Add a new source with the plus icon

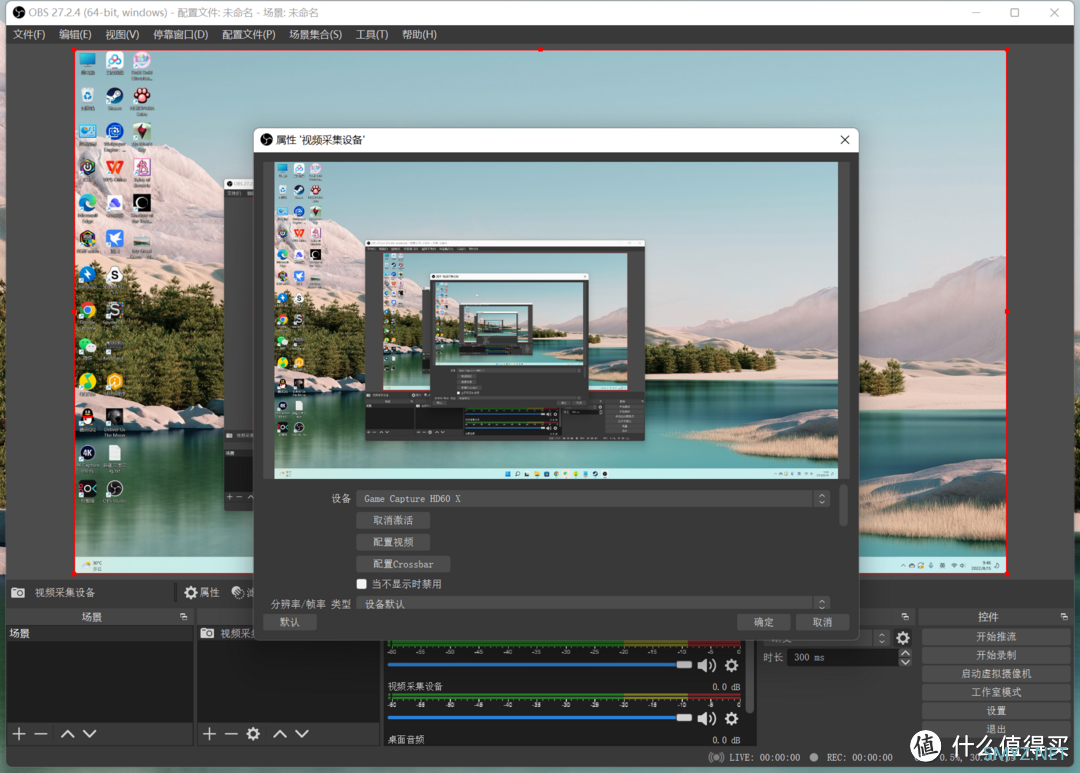[x=209, y=734]
